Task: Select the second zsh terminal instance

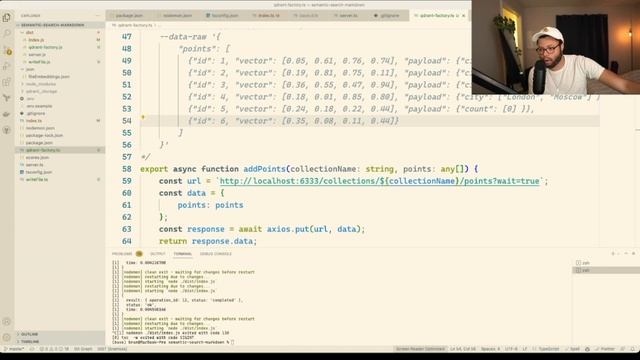Action: 606,270
